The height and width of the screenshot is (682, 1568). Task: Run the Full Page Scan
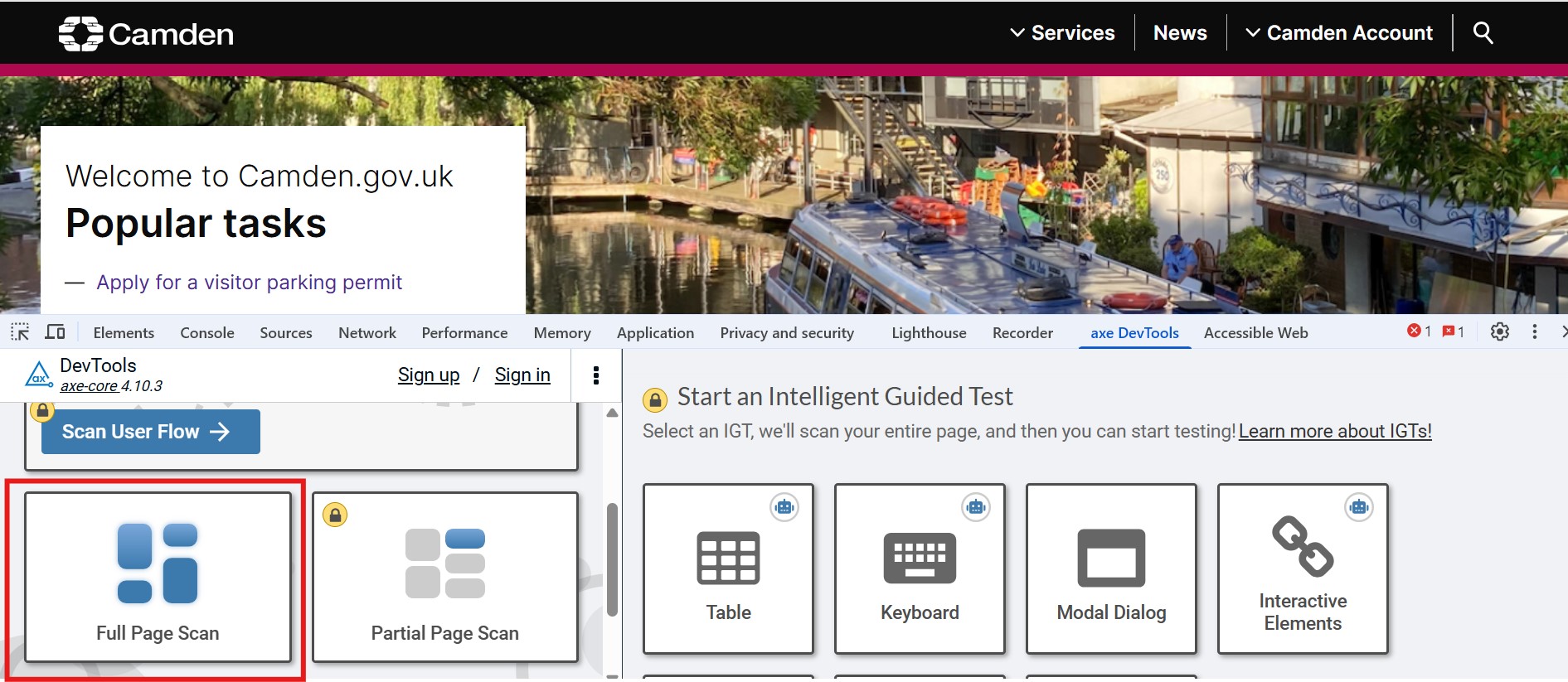[x=158, y=578]
